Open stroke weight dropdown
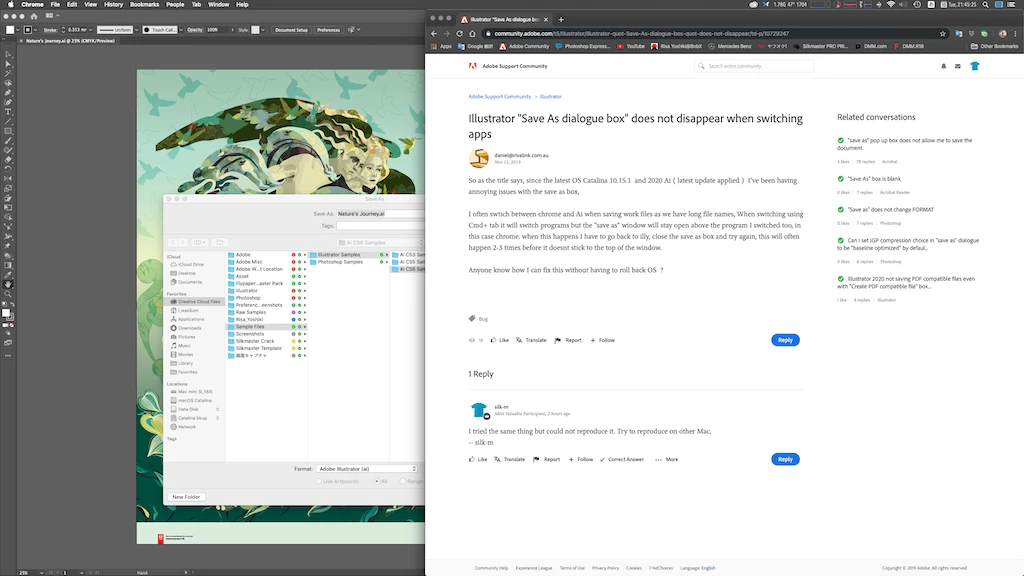Image resolution: width=1024 pixels, height=576 pixels. pos(90,29)
